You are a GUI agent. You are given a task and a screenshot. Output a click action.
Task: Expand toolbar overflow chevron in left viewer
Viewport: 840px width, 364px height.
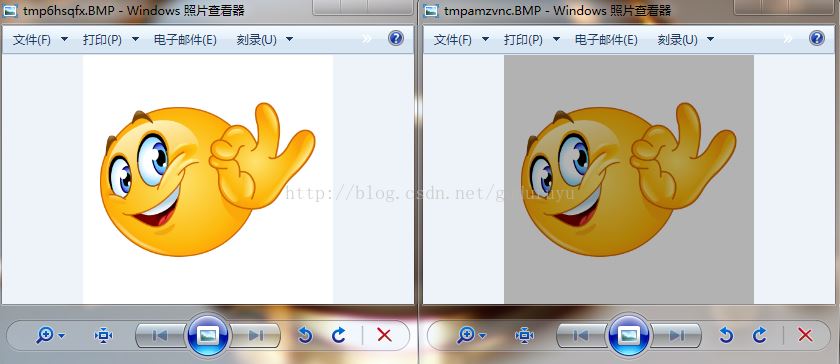coord(367,39)
